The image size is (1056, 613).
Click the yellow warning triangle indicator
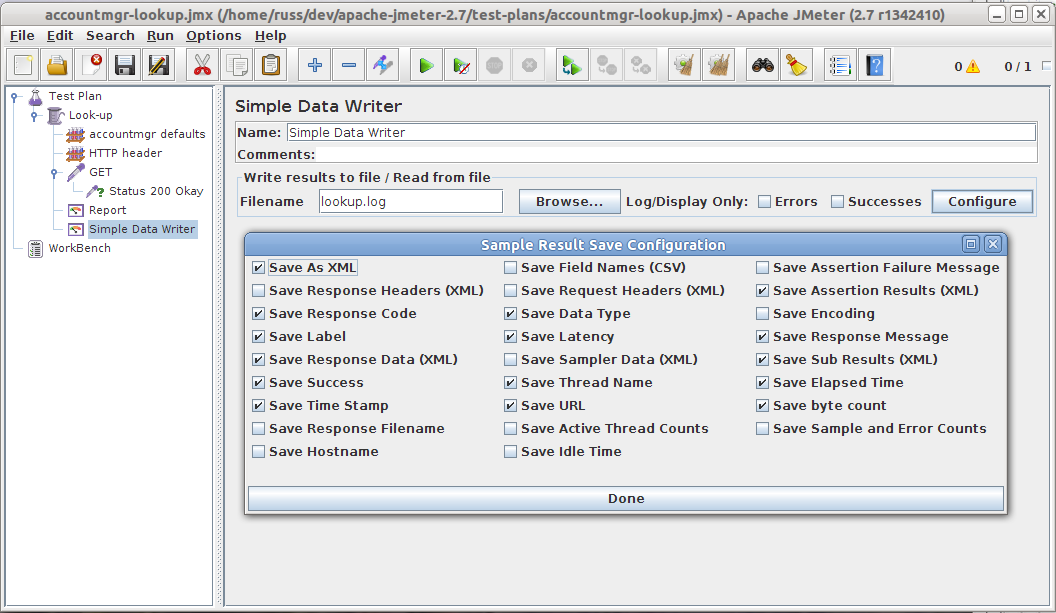(973, 66)
